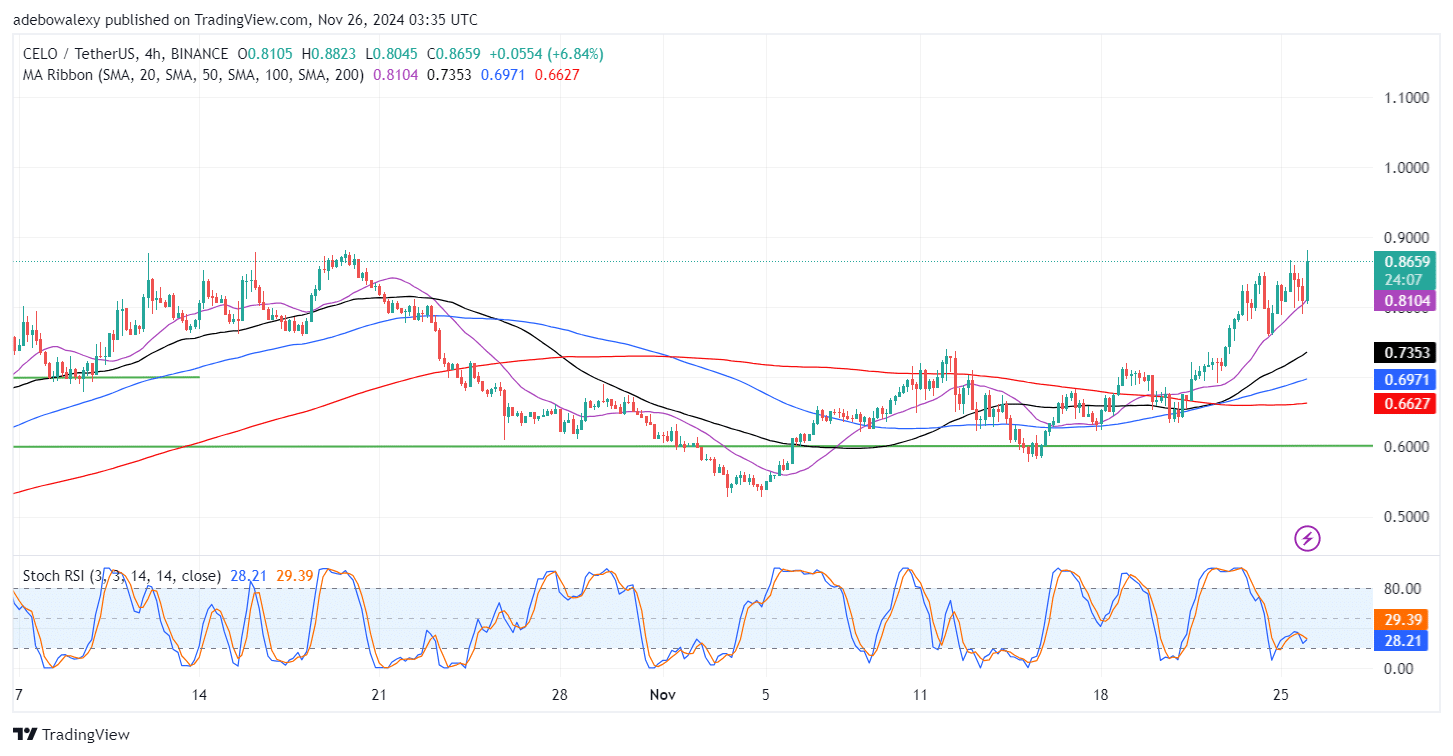Click the 5 date label on time axis
The height and width of the screenshot is (756, 1453).
click(x=765, y=694)
